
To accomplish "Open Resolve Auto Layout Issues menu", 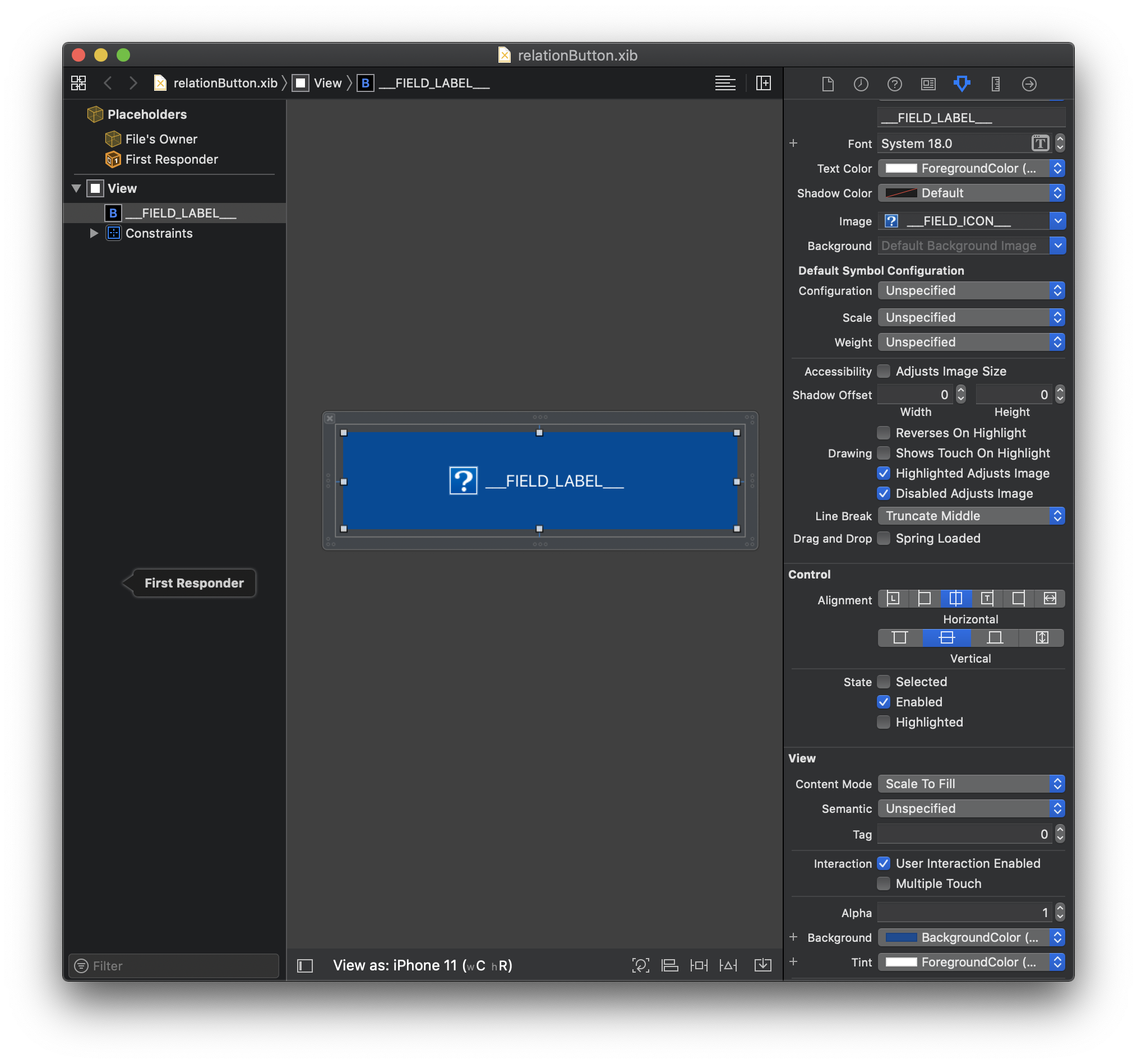I will pyautogui.click(x=728, y=965).
